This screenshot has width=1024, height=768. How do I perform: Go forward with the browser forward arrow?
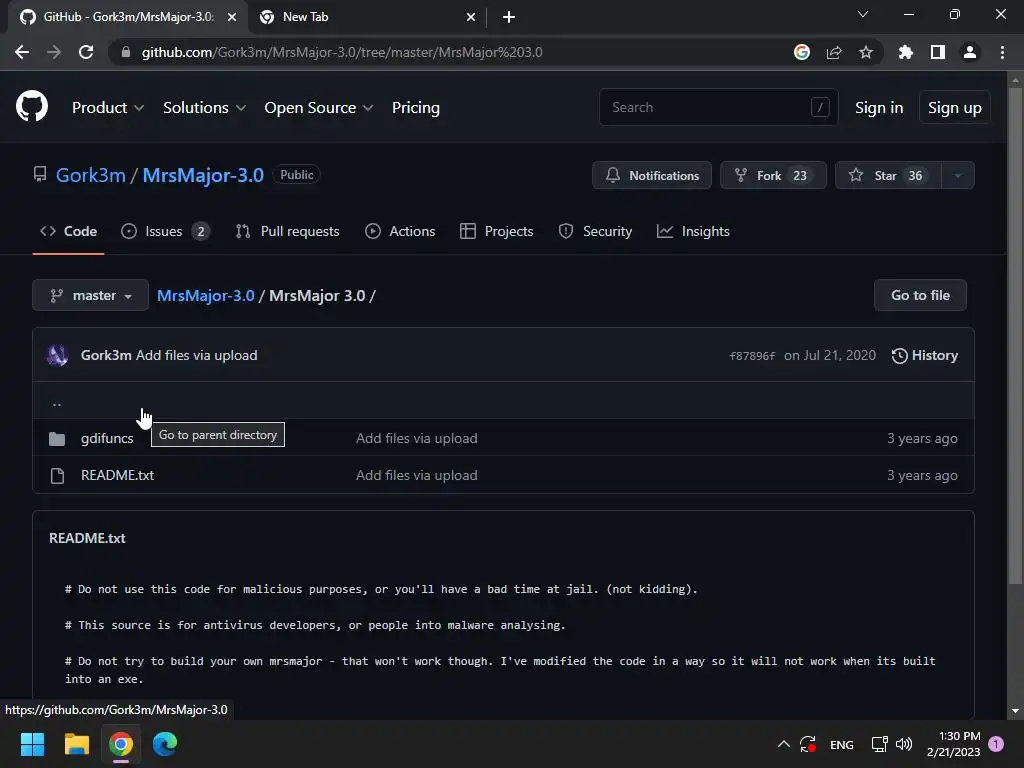[x=54, y=52]
